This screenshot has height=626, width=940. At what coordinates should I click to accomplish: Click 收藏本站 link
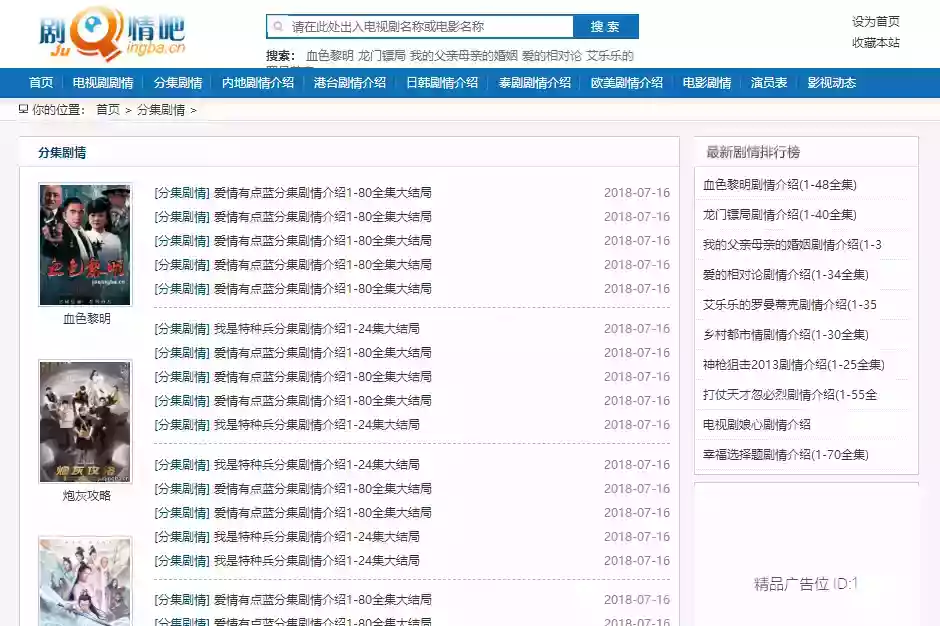tap(876, 43)
